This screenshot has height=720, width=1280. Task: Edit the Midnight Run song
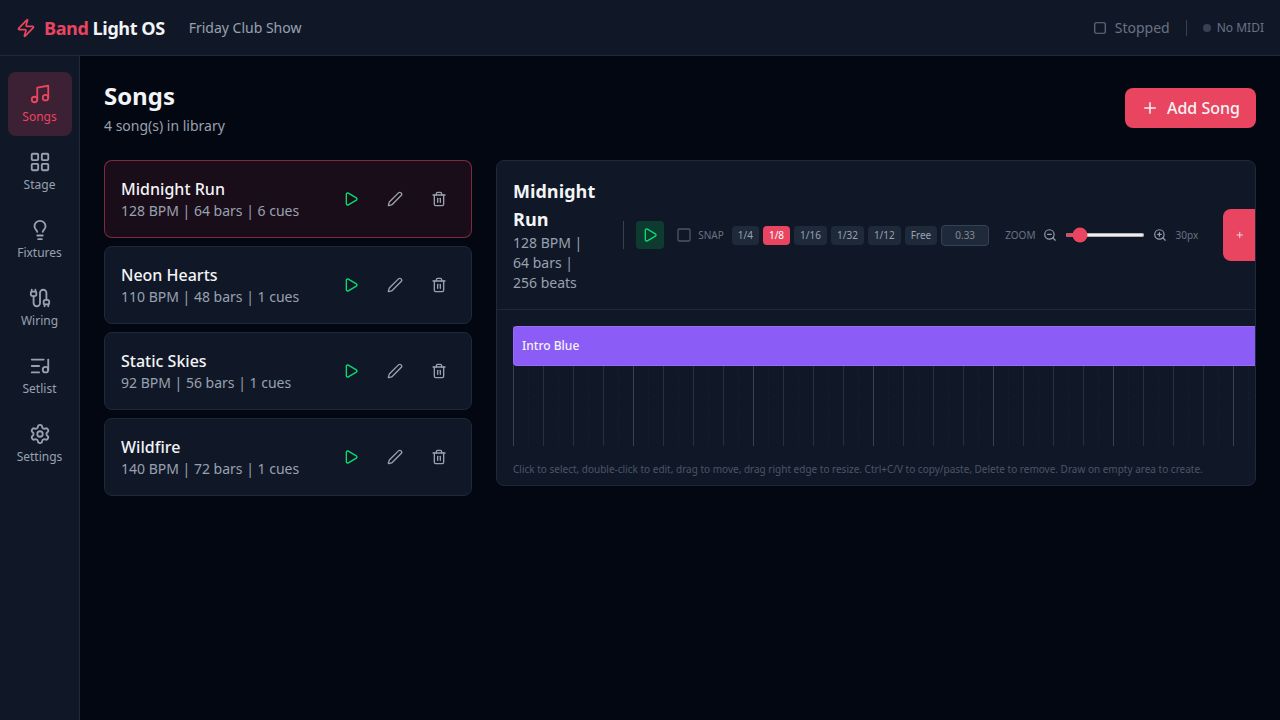[395, 199]
